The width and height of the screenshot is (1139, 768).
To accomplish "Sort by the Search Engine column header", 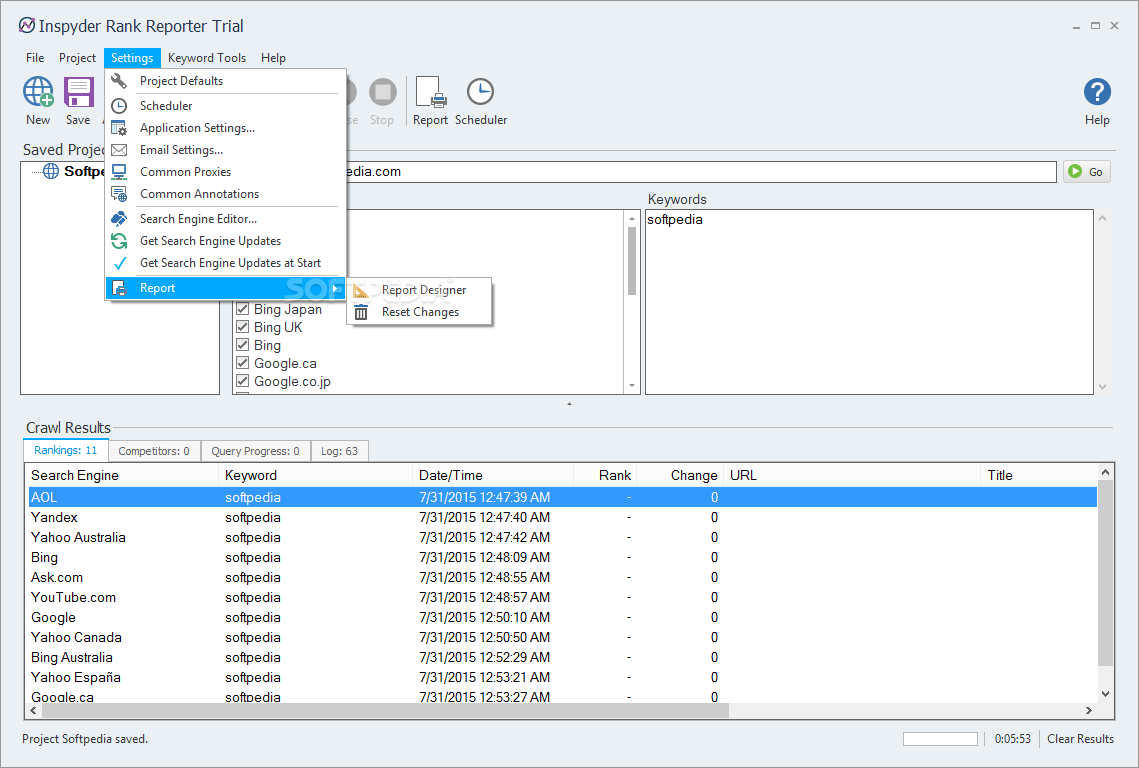I will coord(122,475).
